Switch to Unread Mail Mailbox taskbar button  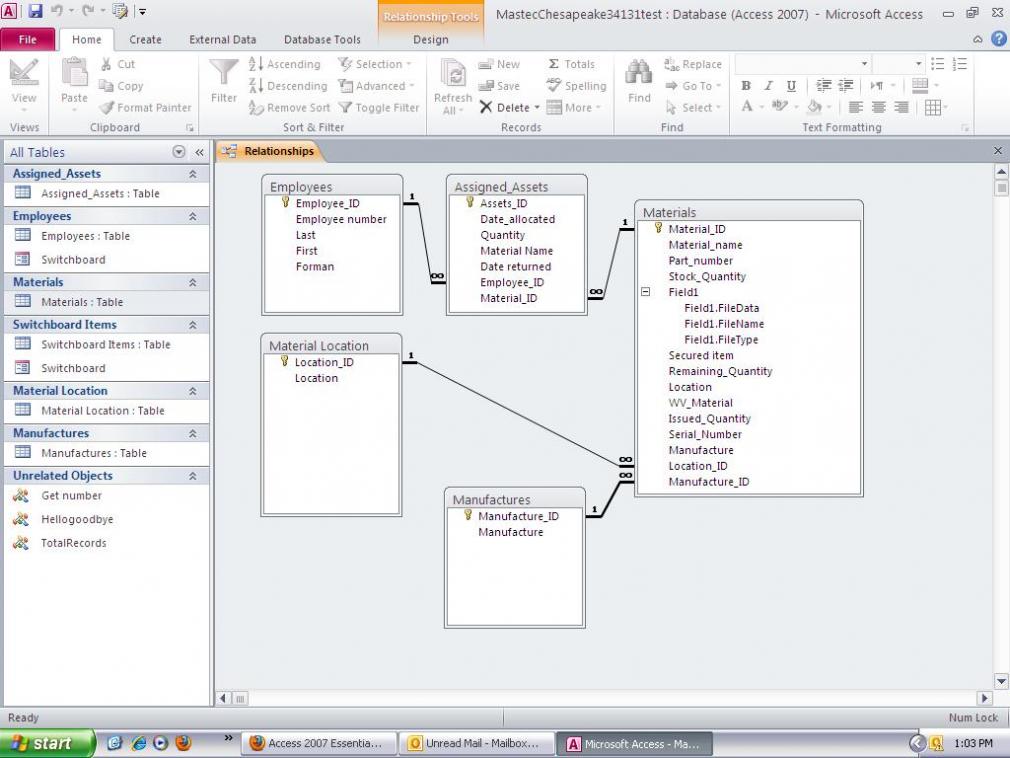[475, 743]
